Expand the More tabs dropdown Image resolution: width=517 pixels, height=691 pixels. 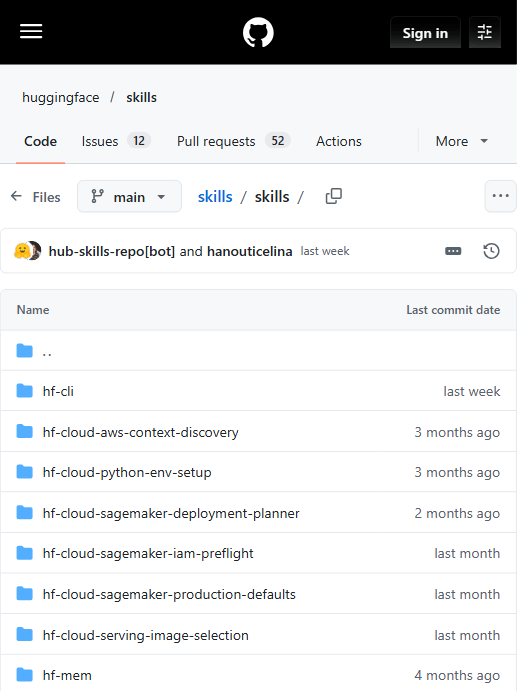point(461,141)
